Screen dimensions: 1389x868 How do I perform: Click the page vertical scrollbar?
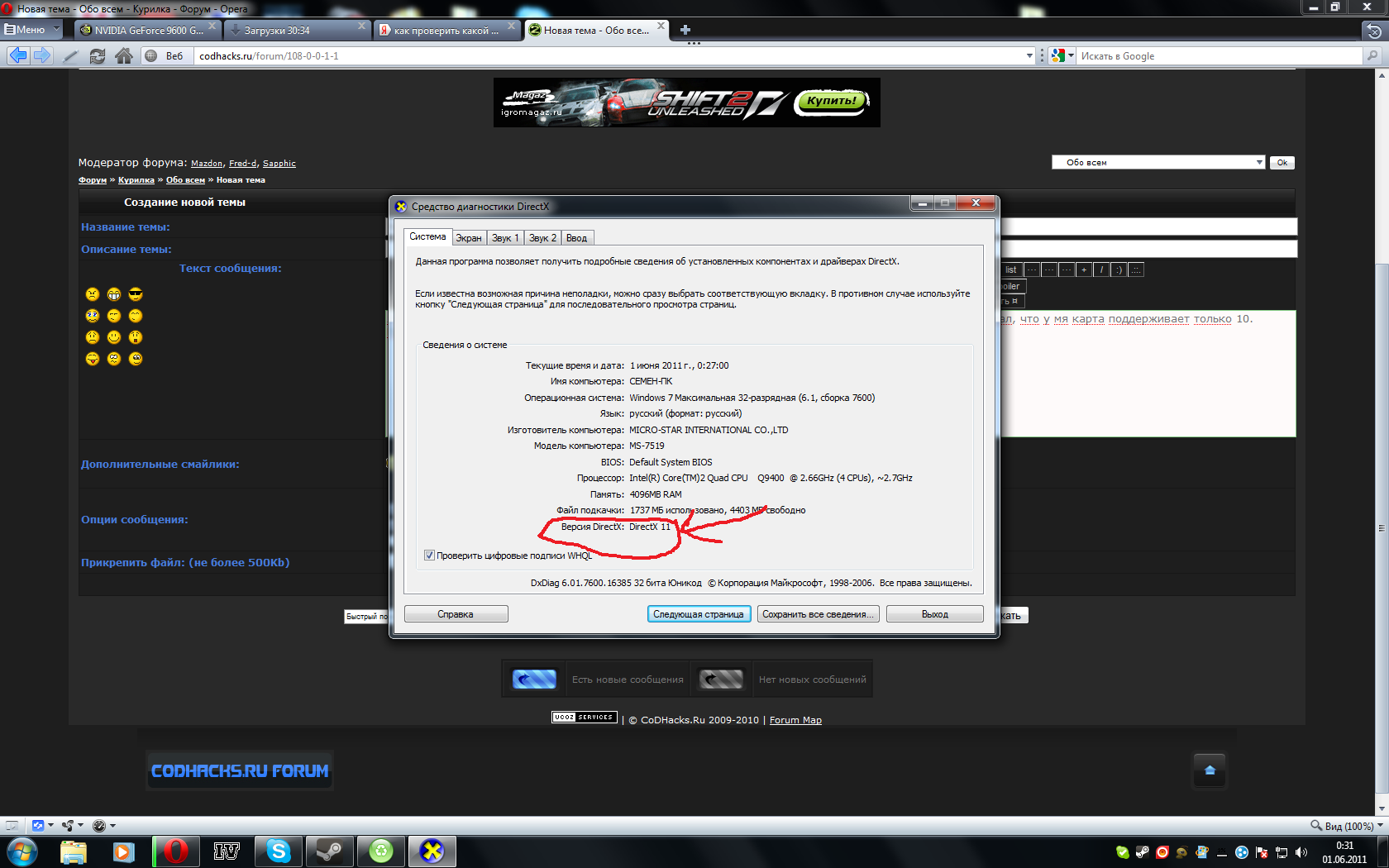tap(1381, 529)
